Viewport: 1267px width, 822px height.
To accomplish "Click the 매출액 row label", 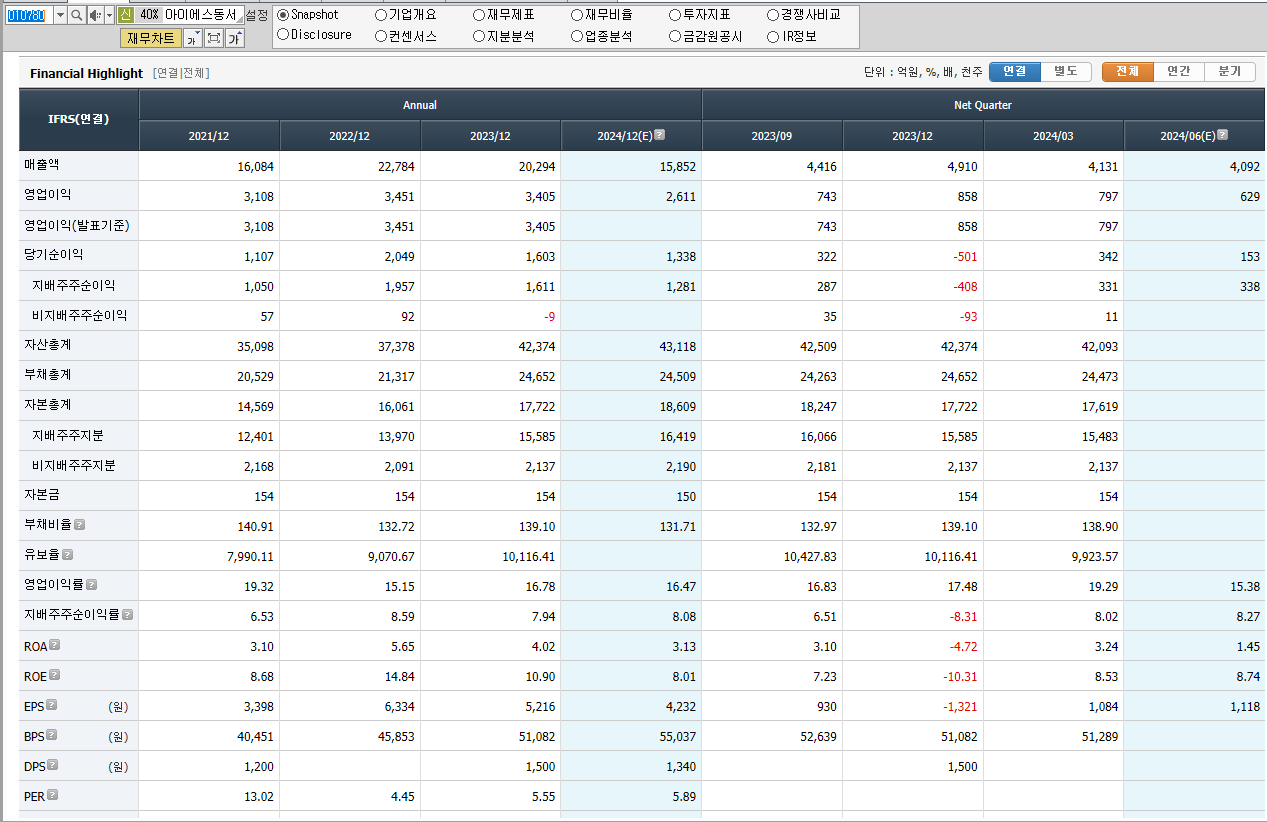I will [42, 165].
